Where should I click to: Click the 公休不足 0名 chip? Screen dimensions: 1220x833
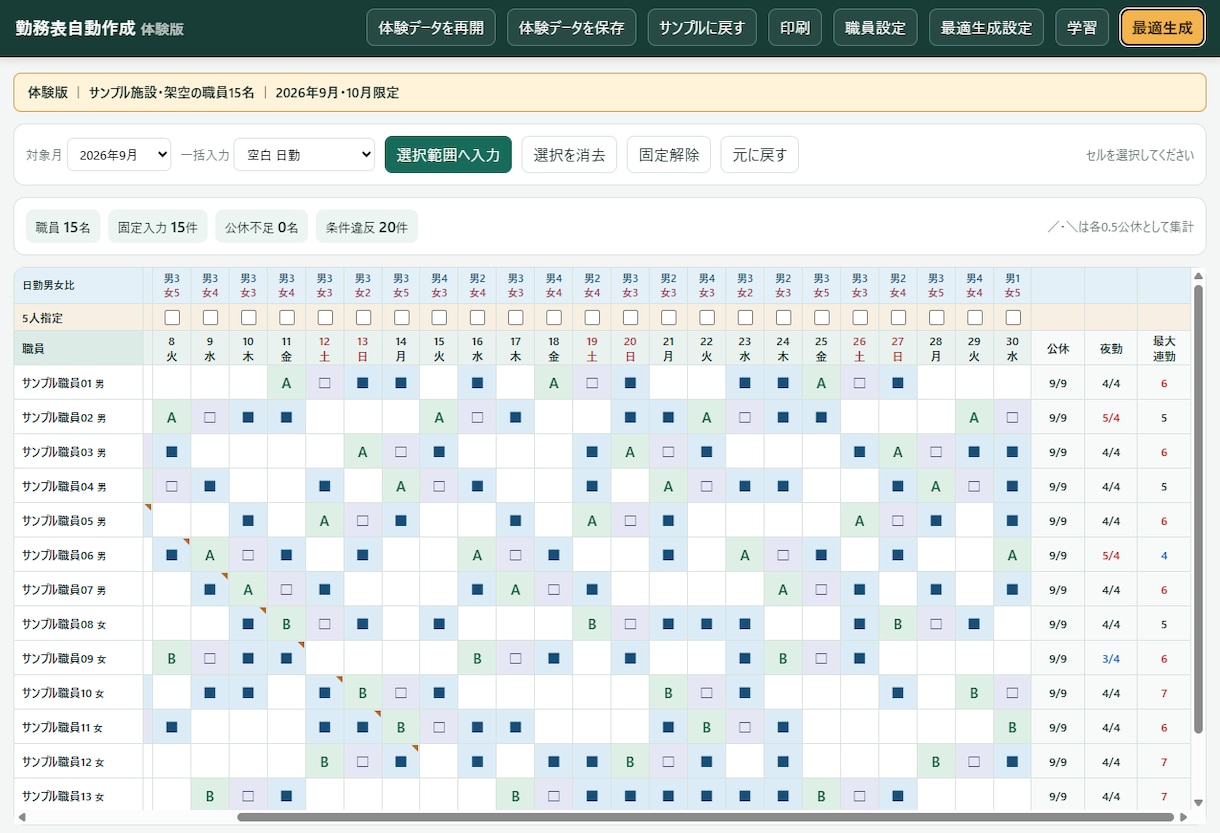pos(262,227)
